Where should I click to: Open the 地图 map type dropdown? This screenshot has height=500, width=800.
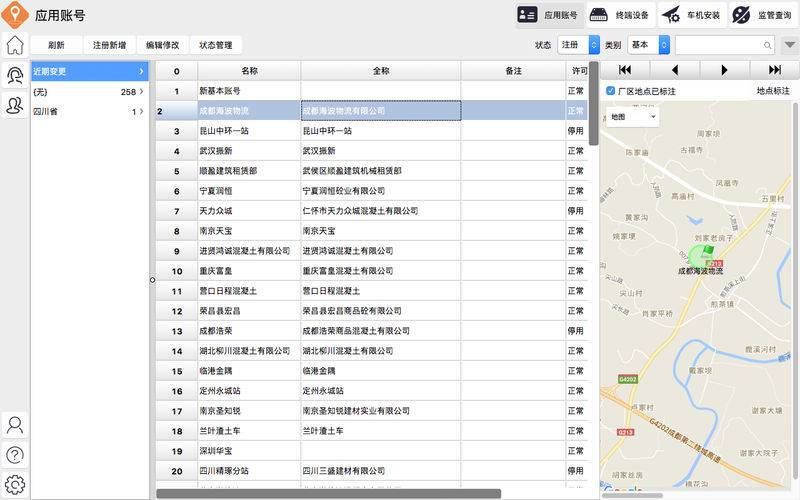(633, 117)
